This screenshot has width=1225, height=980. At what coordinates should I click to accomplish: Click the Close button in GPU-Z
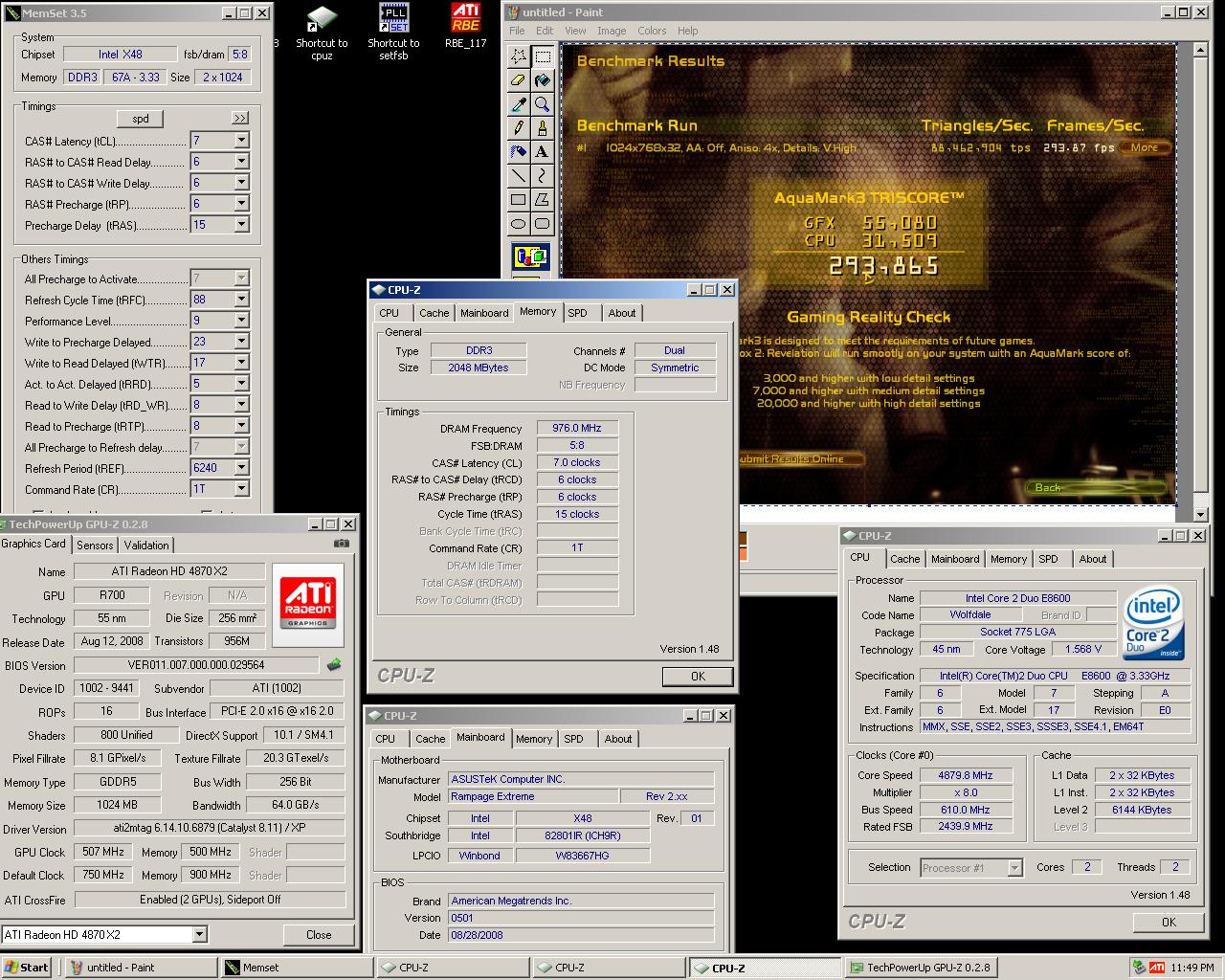tap(319, 935)
